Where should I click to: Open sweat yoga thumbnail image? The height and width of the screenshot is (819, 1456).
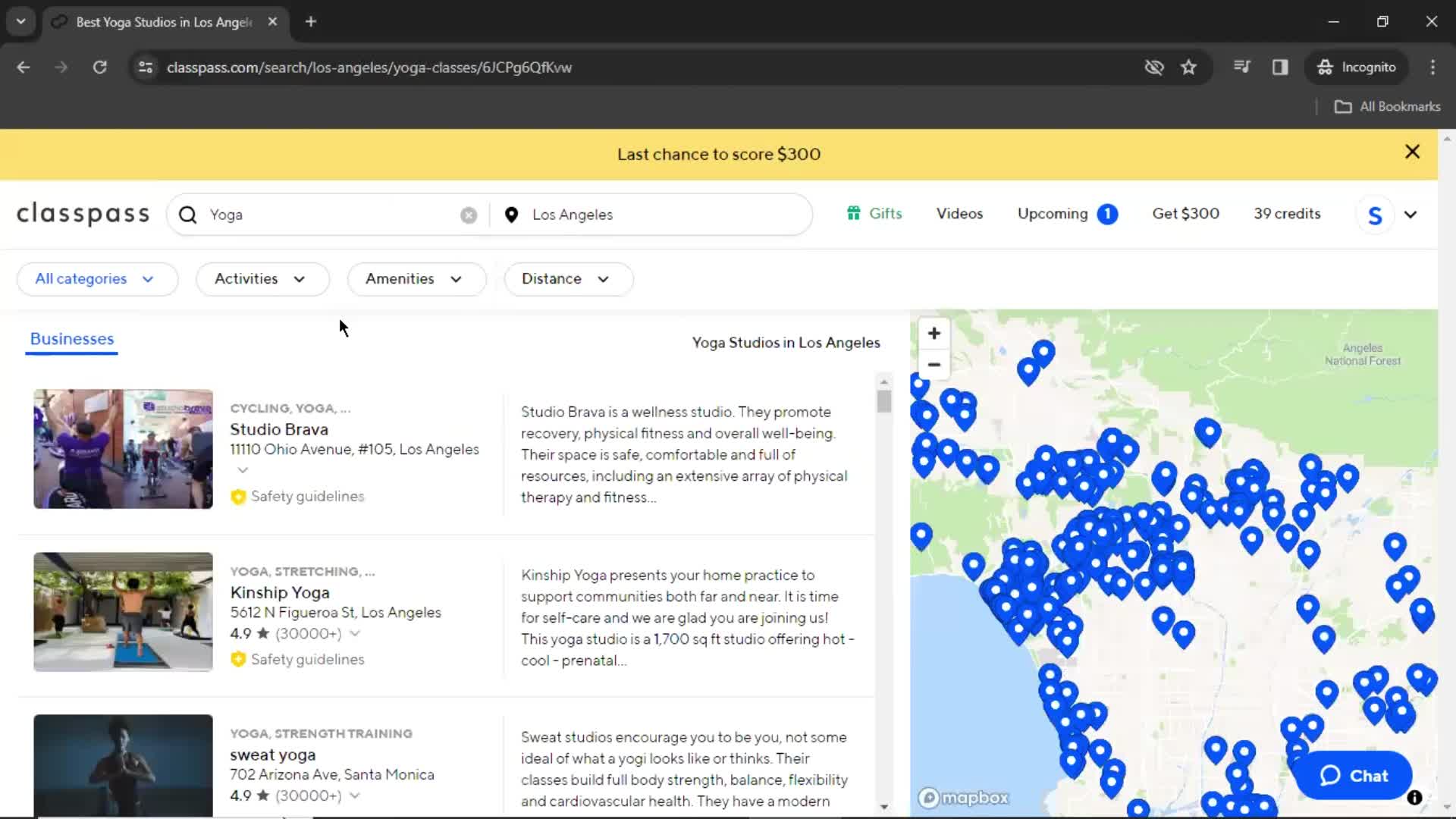[123, 766]
